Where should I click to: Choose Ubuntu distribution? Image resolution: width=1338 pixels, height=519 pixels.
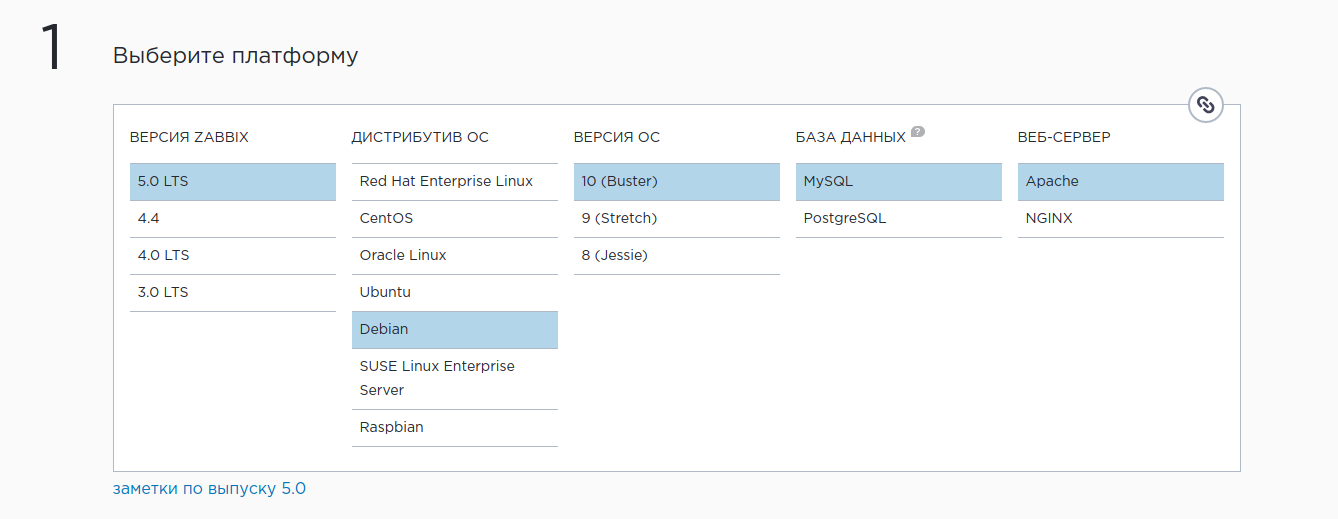coord(455,293)
